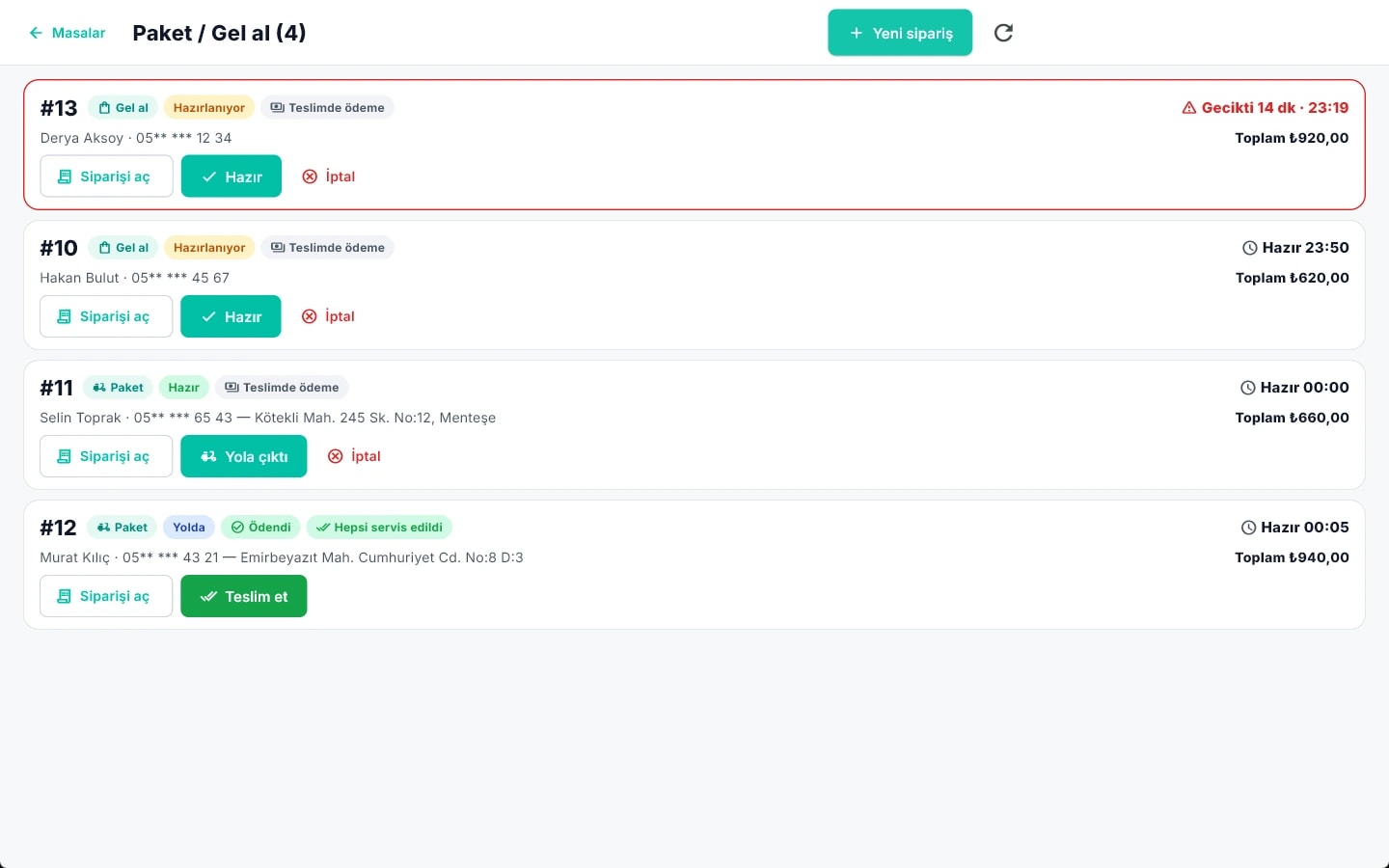This screenshot has height=868, width=1389.
Task: Mark order #13 as Hazır
Action: pyautogui.click(x=231, y=176)
